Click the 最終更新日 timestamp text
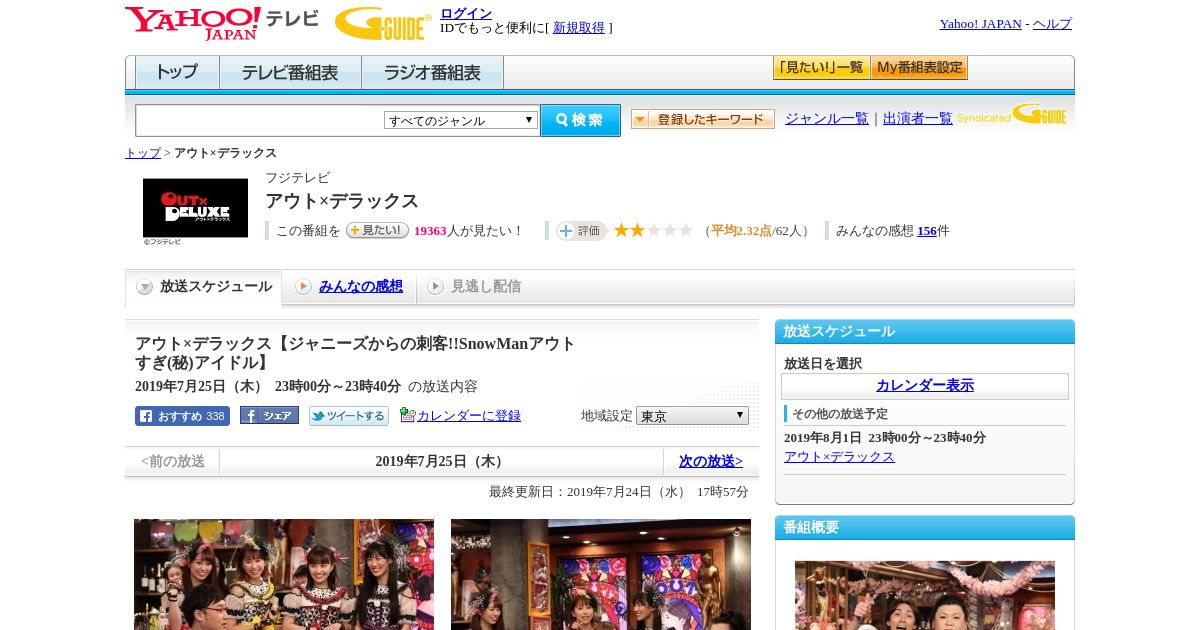This screenshot has height=630, width=1200. pos(619,492)
